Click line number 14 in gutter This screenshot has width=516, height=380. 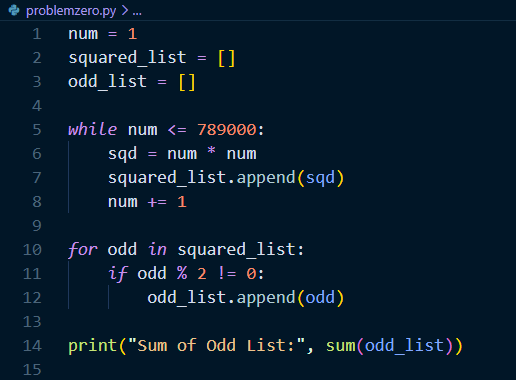(x=32, y=346)
